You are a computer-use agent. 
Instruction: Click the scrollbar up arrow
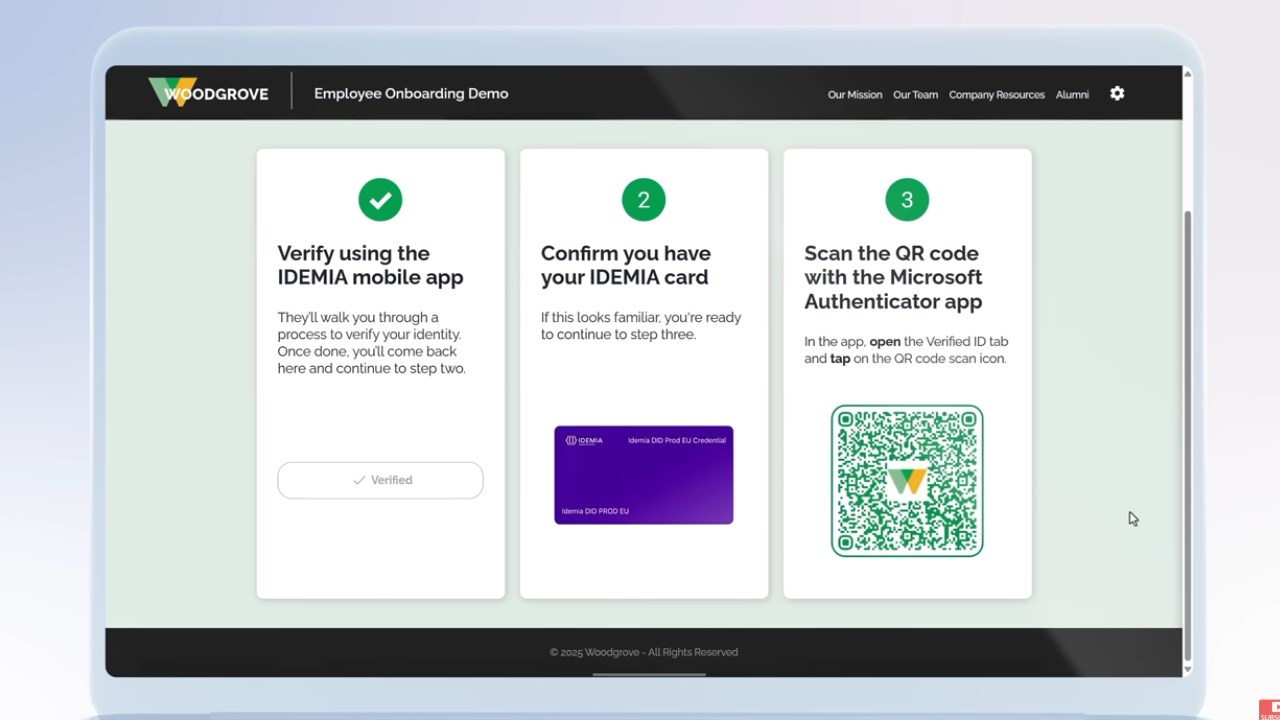[x=1188, y=73]
